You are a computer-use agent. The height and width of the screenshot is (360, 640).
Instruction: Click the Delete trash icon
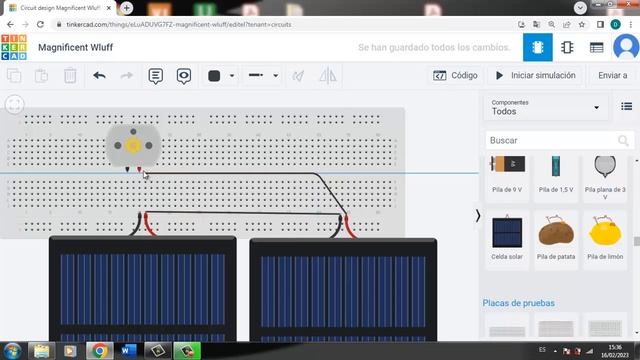click(x=70, y=76)
